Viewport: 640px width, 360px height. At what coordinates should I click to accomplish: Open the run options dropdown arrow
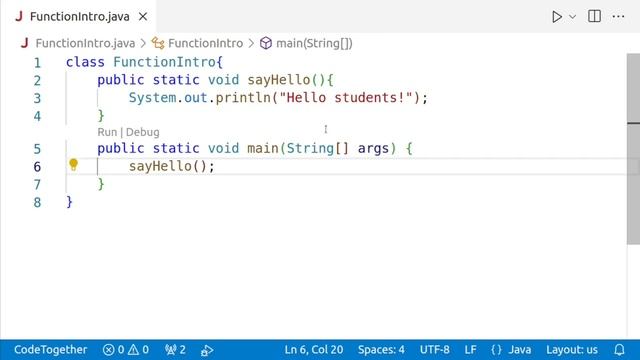(573, 17)
